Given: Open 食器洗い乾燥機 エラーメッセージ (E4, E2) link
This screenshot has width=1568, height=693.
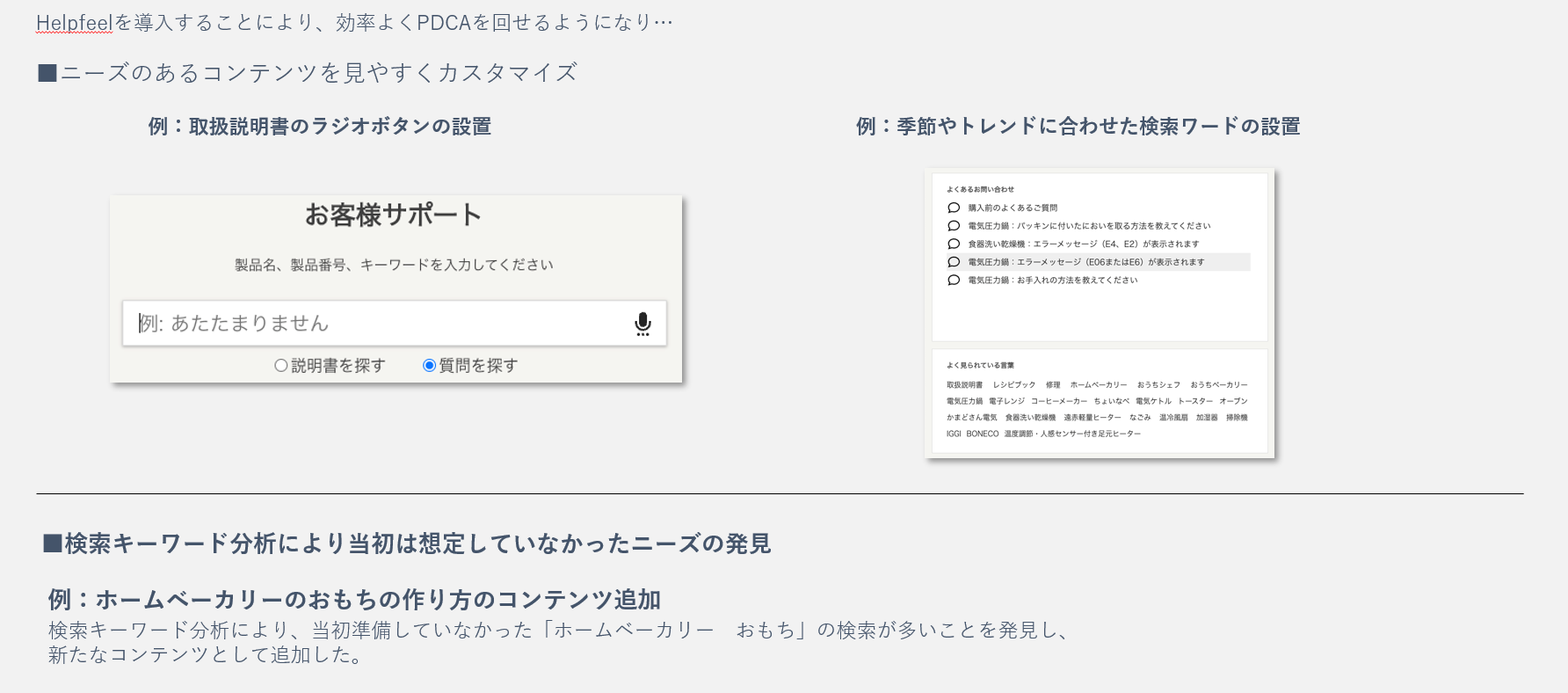Looking at the screenshot, I should coord(1083,244).
